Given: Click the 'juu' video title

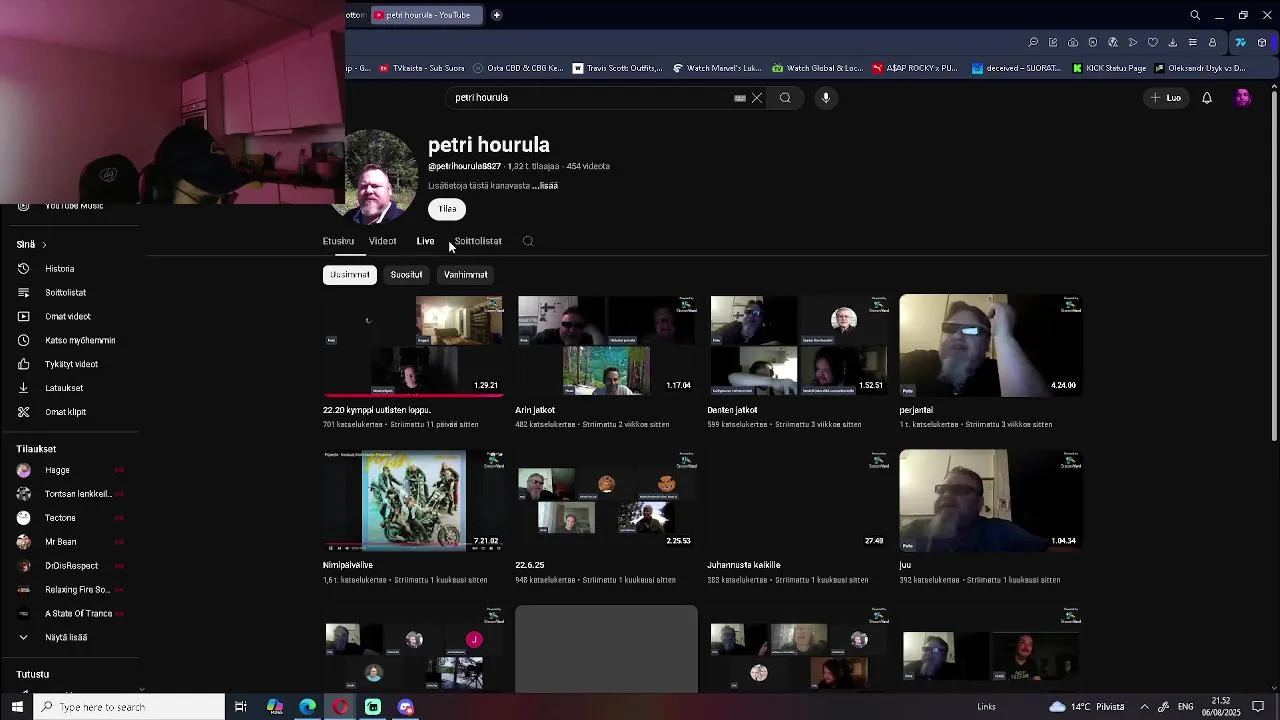Looking at the screenshot, I should [904, 565].
